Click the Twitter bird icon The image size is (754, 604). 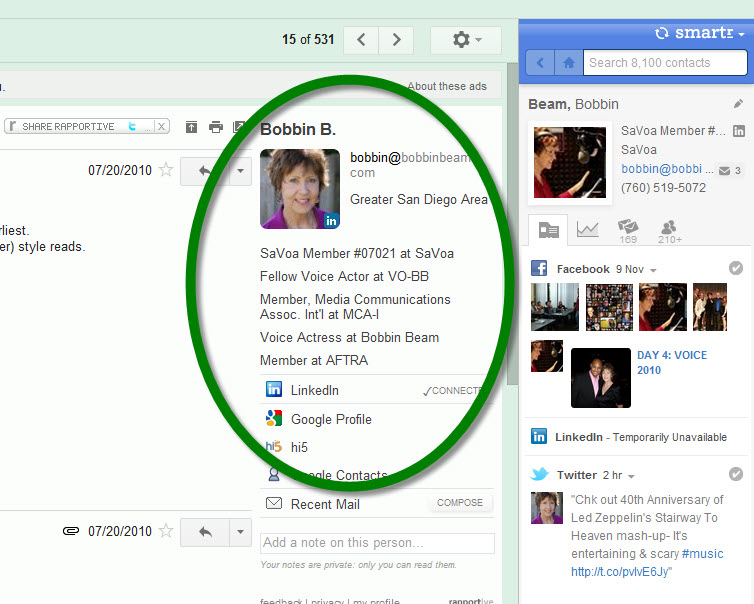(x=540, y=474)
